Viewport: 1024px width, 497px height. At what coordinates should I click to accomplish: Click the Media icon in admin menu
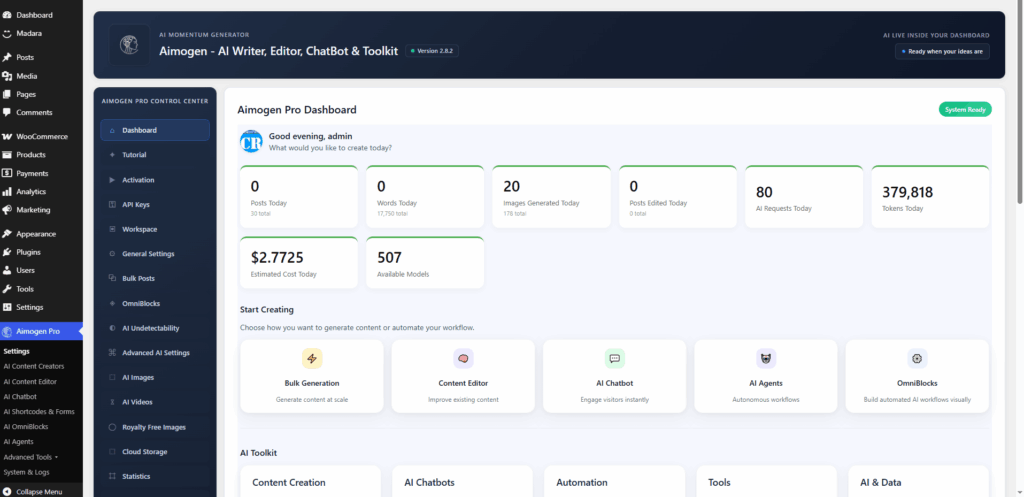click(x=7, y=76)
